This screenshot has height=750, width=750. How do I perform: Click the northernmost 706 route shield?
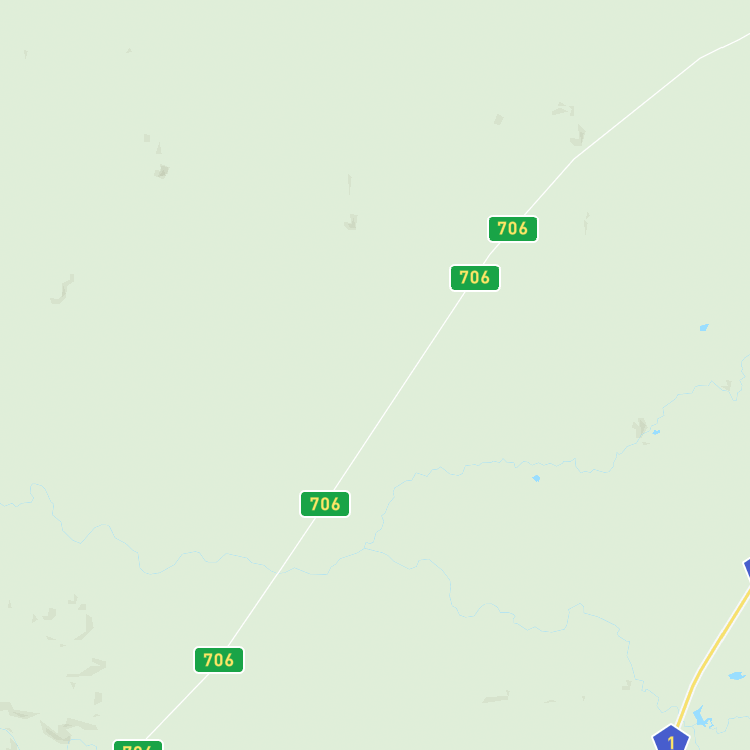pos(512,229)
